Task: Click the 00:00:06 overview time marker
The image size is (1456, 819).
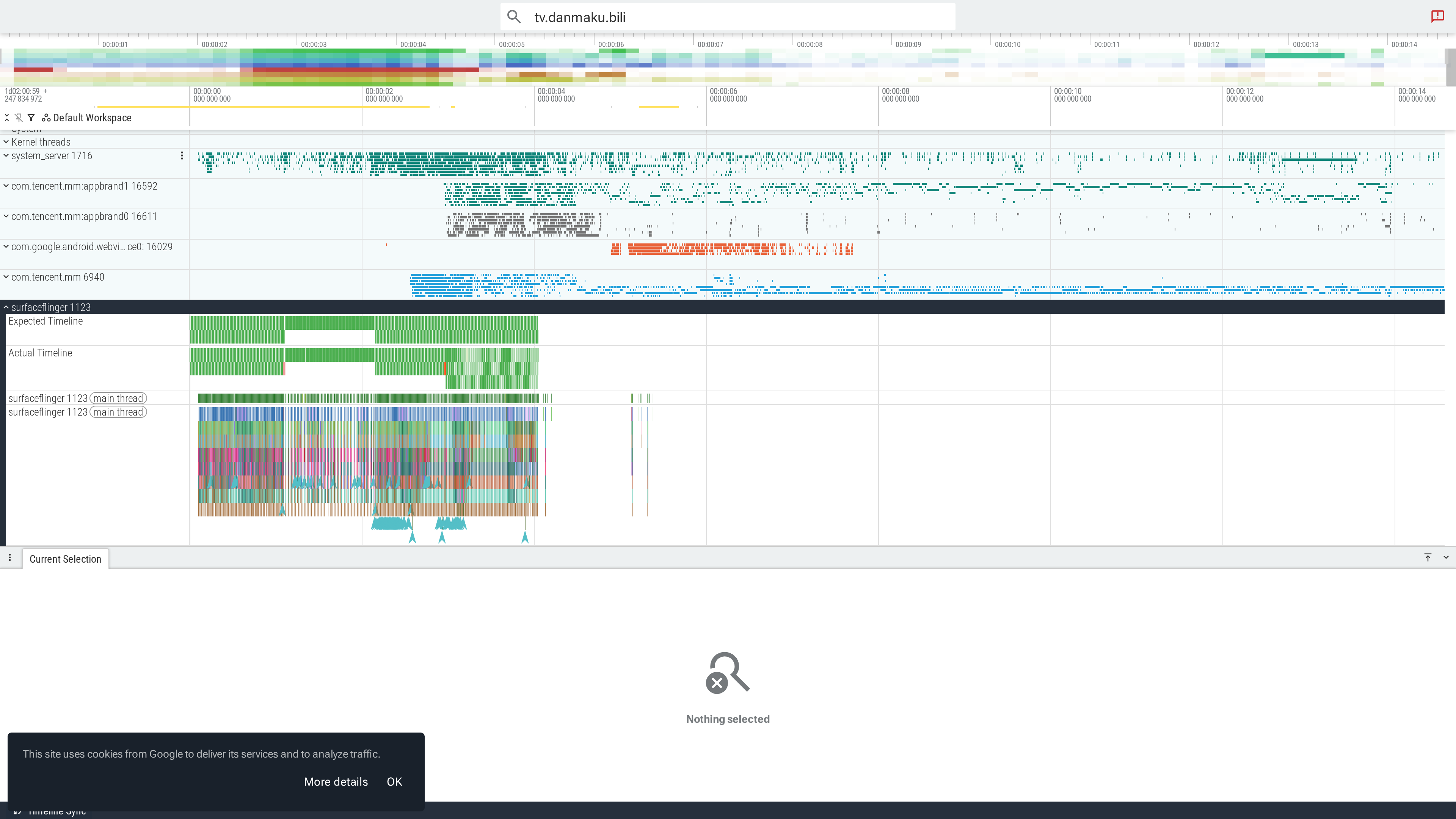Action: (x=610, y=44)
